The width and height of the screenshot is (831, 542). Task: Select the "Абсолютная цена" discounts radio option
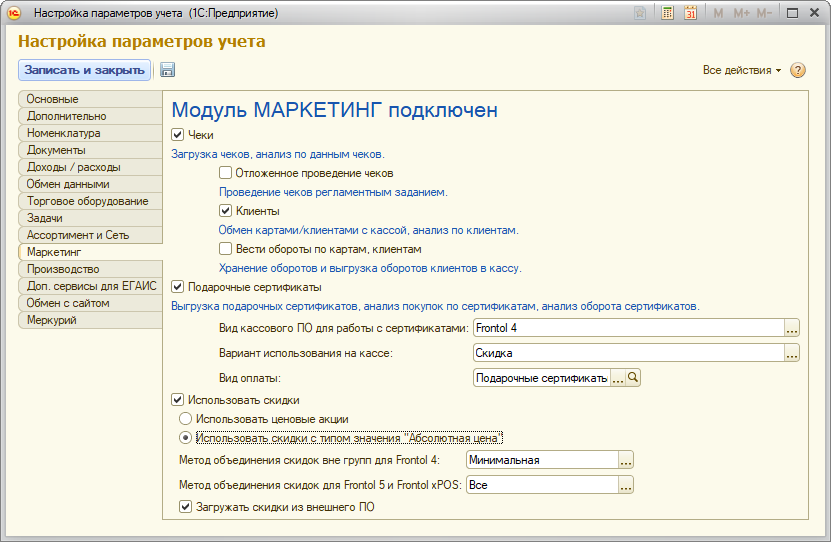point(185,438)
